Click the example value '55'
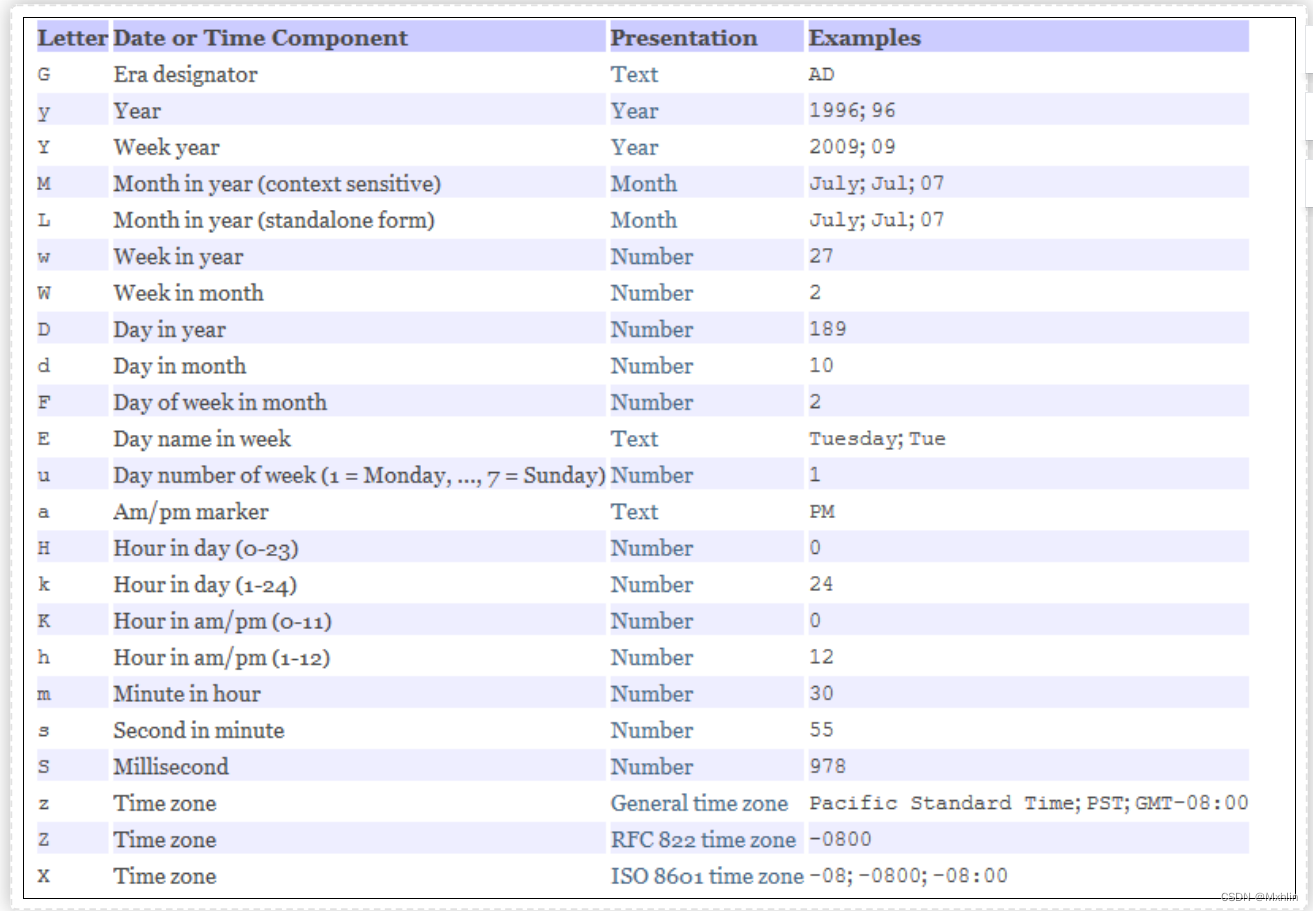 click(821, 730)
